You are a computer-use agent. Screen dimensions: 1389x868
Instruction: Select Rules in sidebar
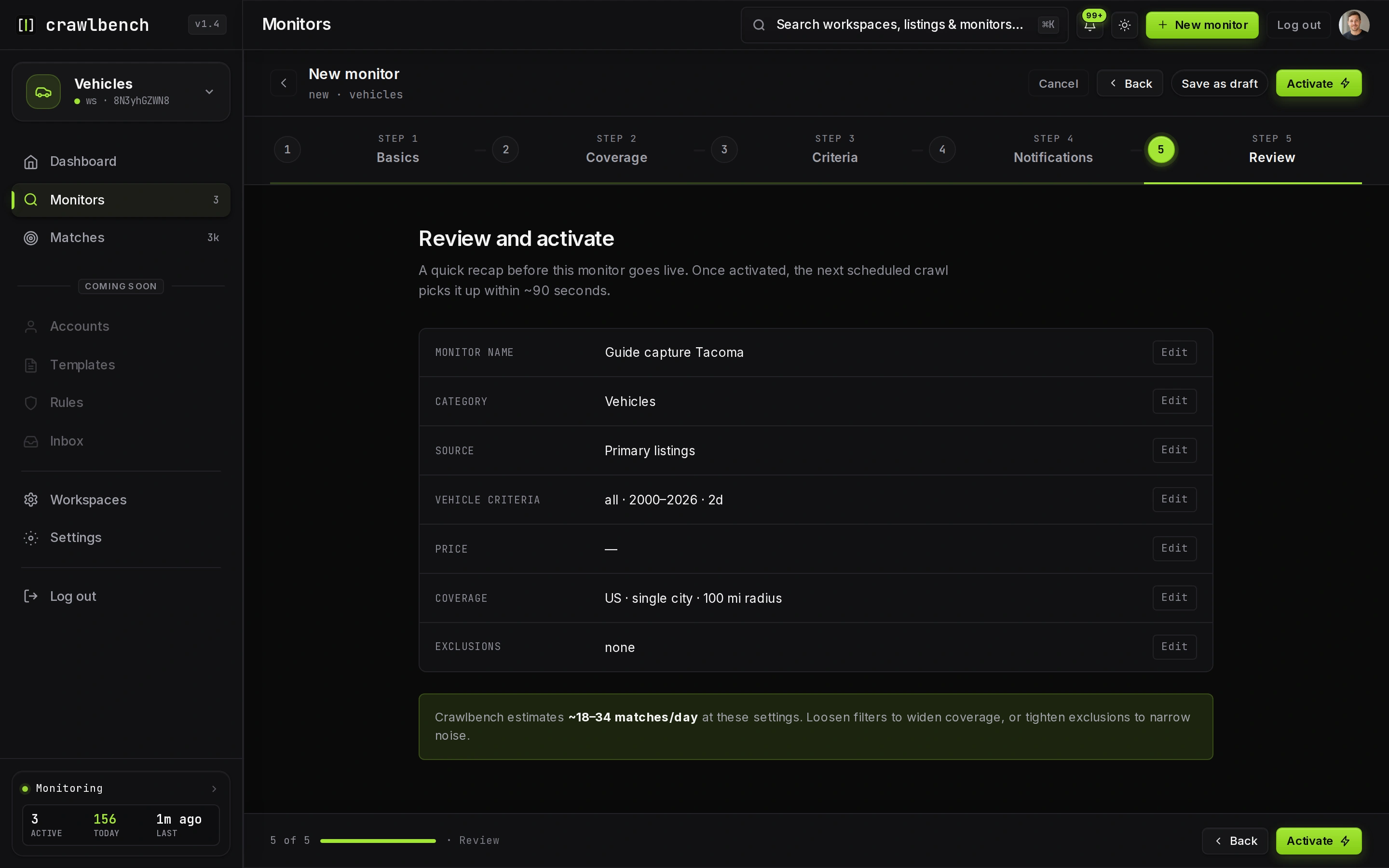[x=121, y=403]
